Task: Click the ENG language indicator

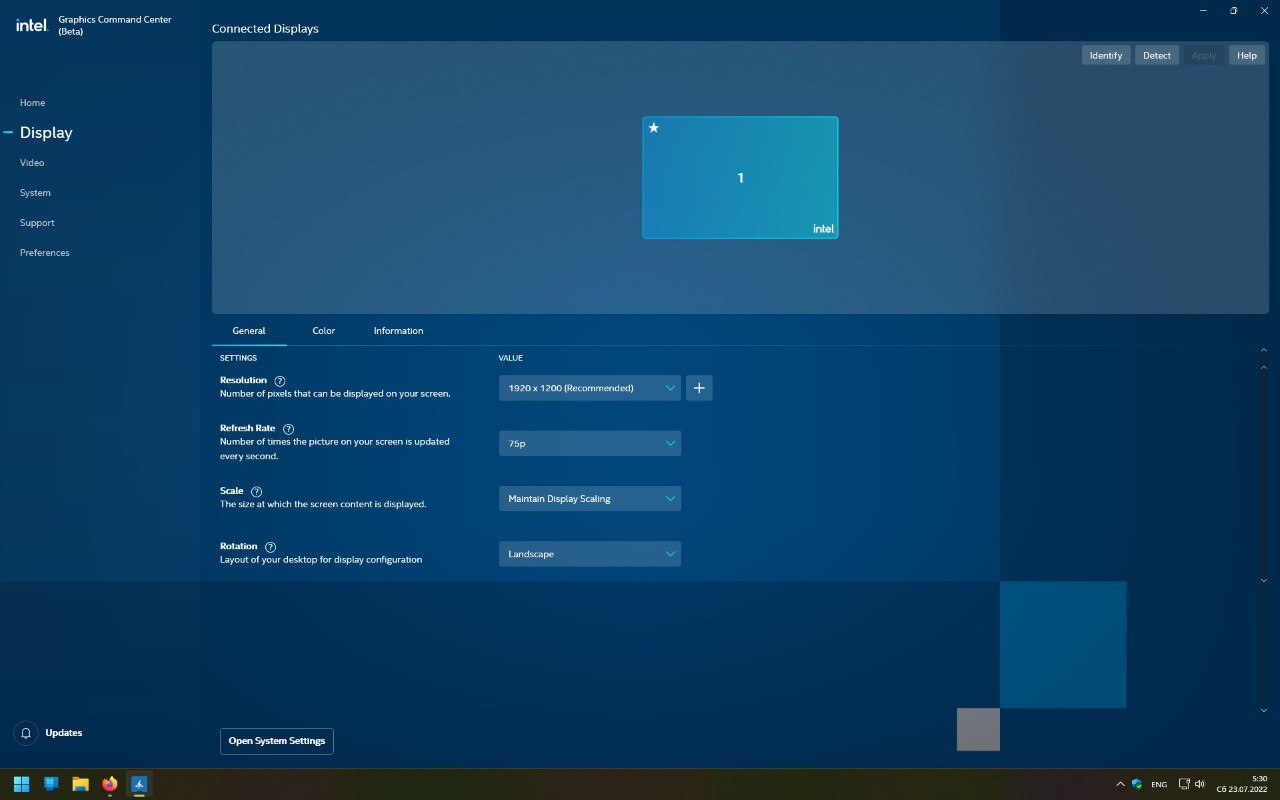Action: tap(1159, 785)
